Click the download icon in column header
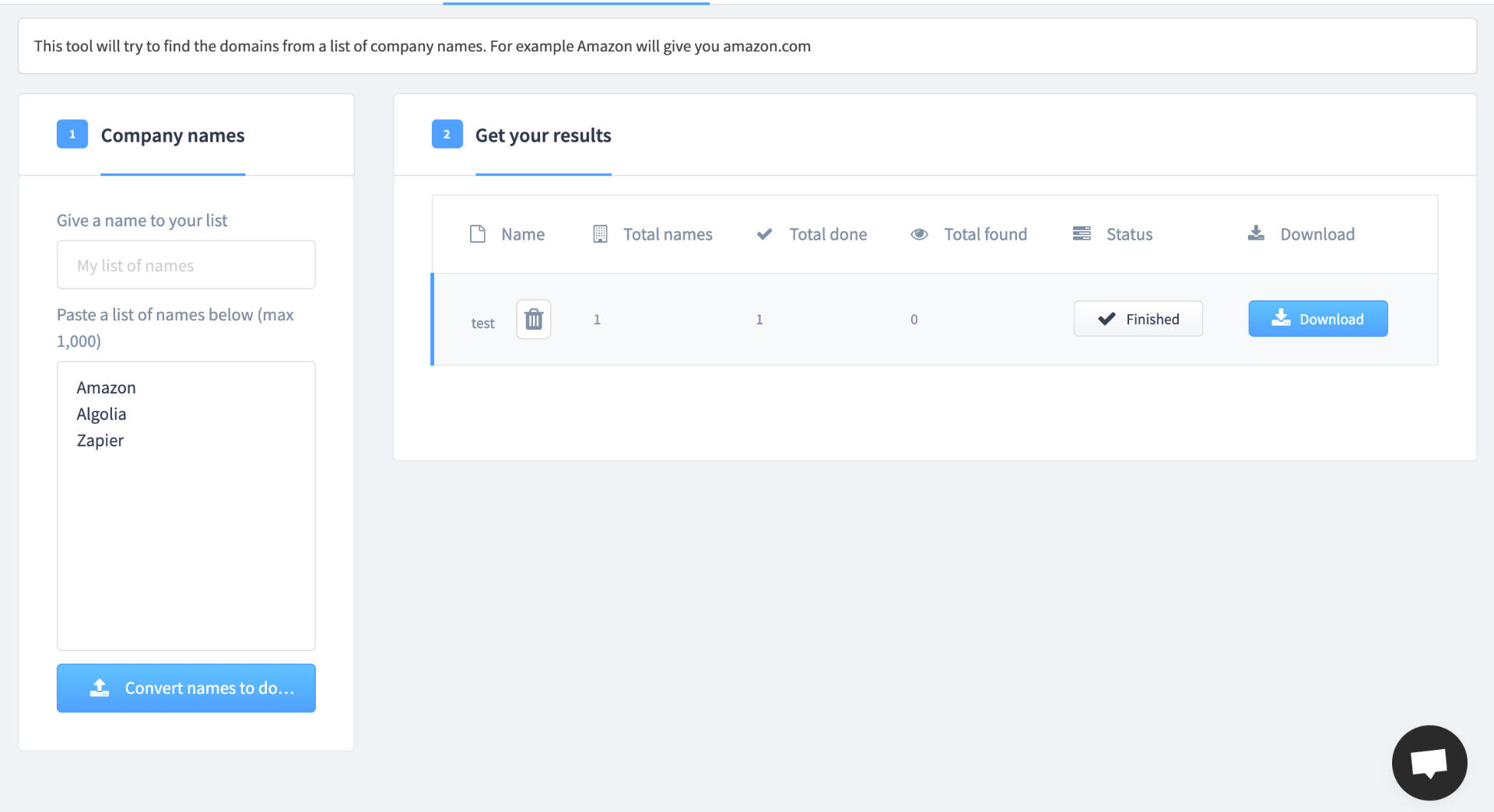This screenshot has width=1494, height=812. click(1256, 233)
